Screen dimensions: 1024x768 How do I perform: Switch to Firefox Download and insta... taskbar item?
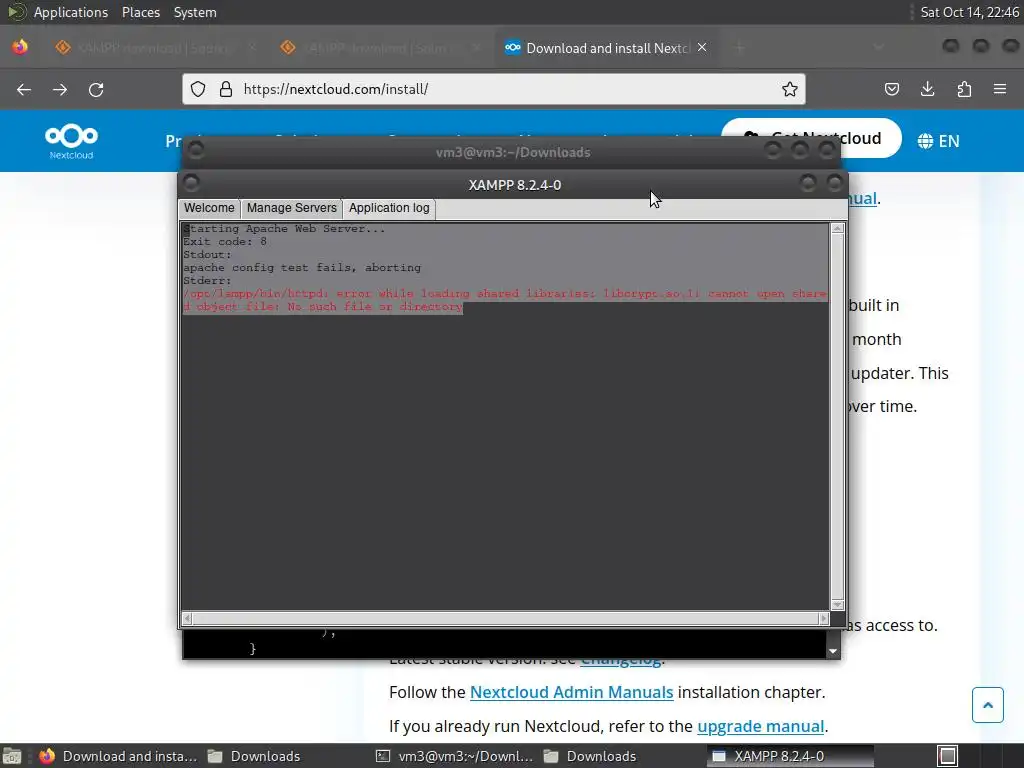click(118, 756)
